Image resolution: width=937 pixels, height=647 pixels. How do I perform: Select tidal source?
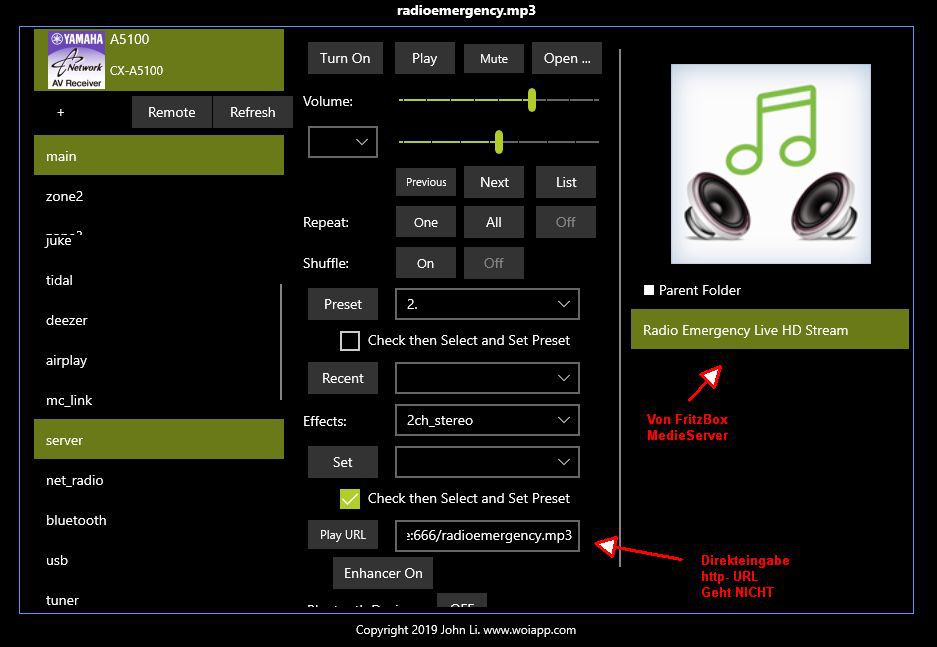point(159,280)
